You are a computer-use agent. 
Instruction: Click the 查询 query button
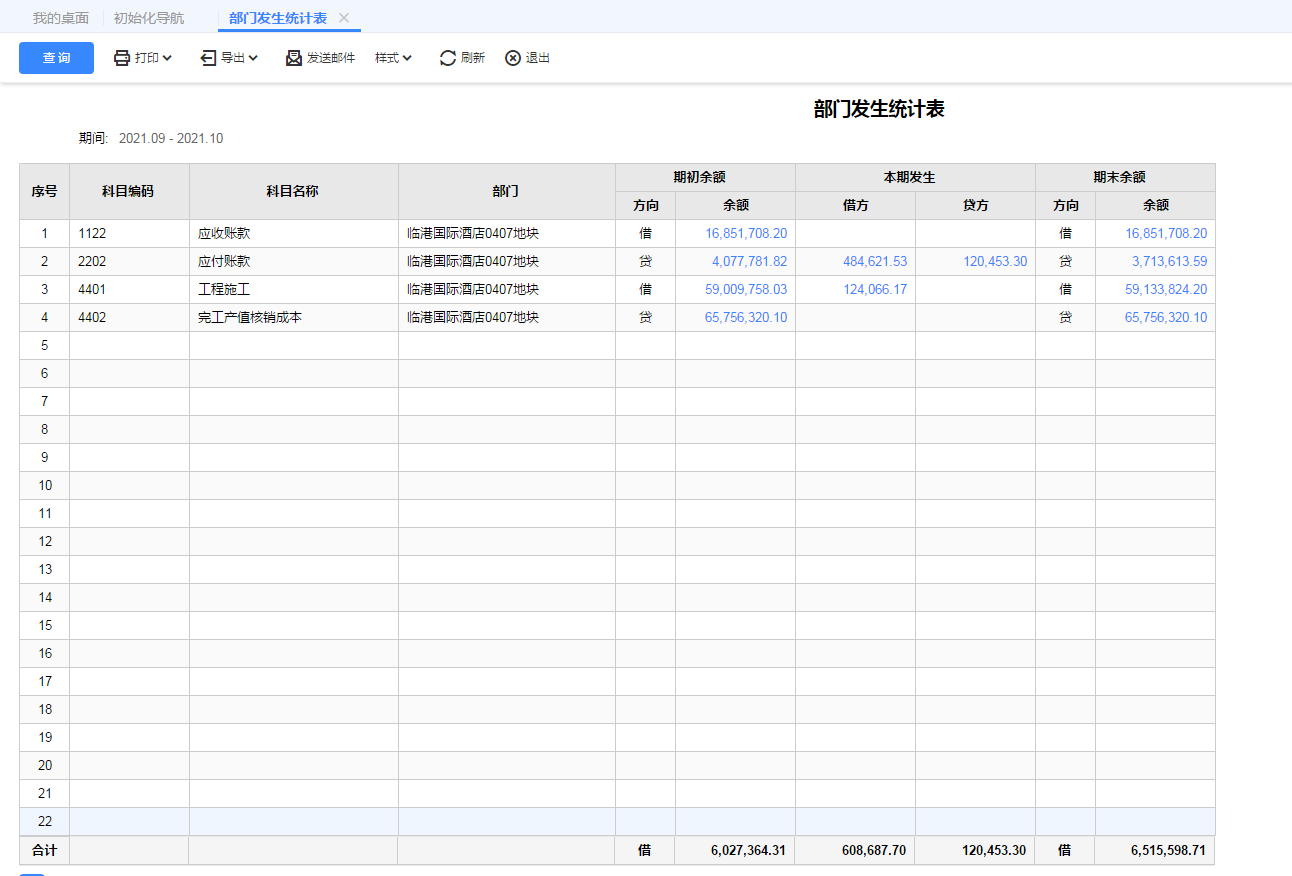[56, 58]
